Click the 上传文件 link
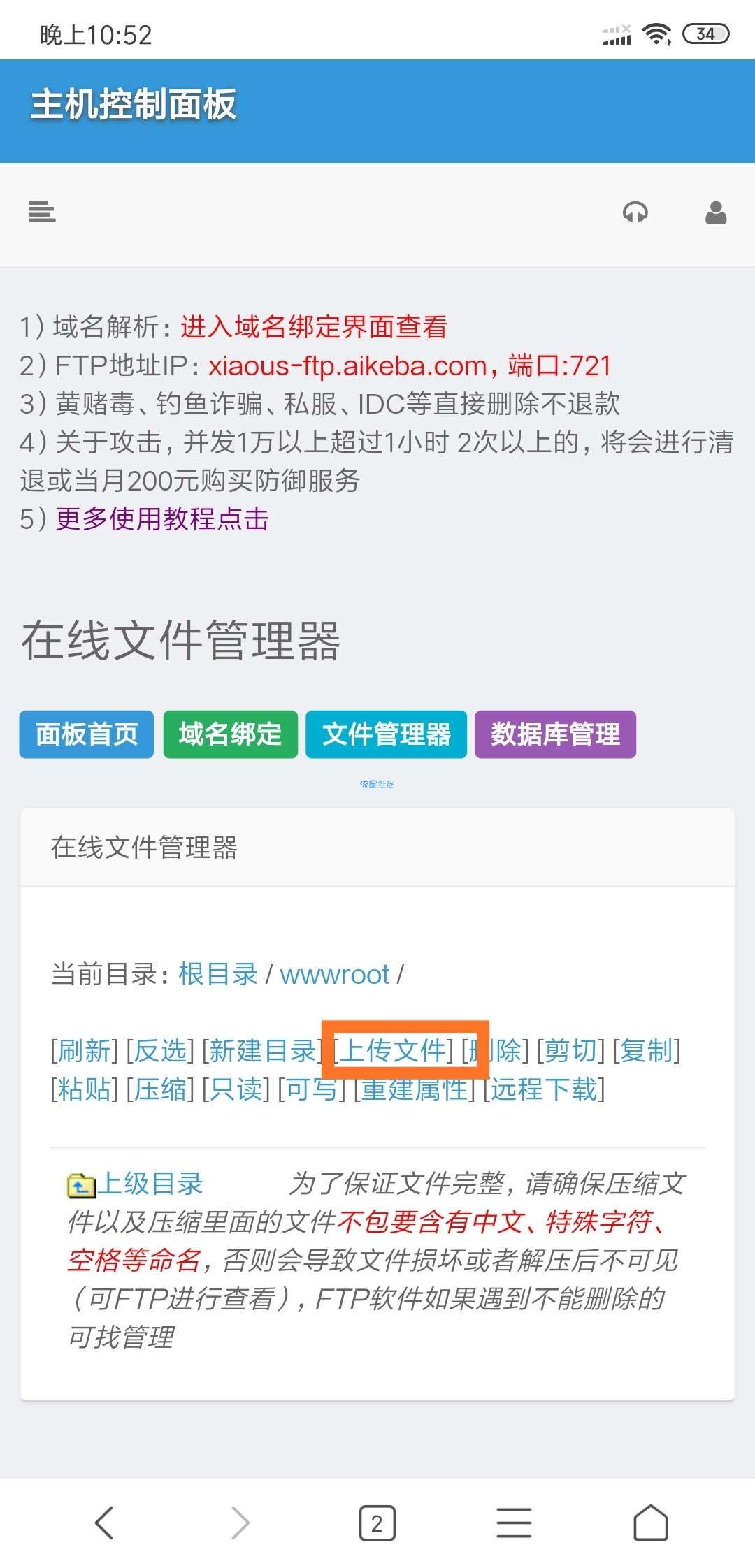The width and height of the screenshot is (755, 1568). point(392,1051)
